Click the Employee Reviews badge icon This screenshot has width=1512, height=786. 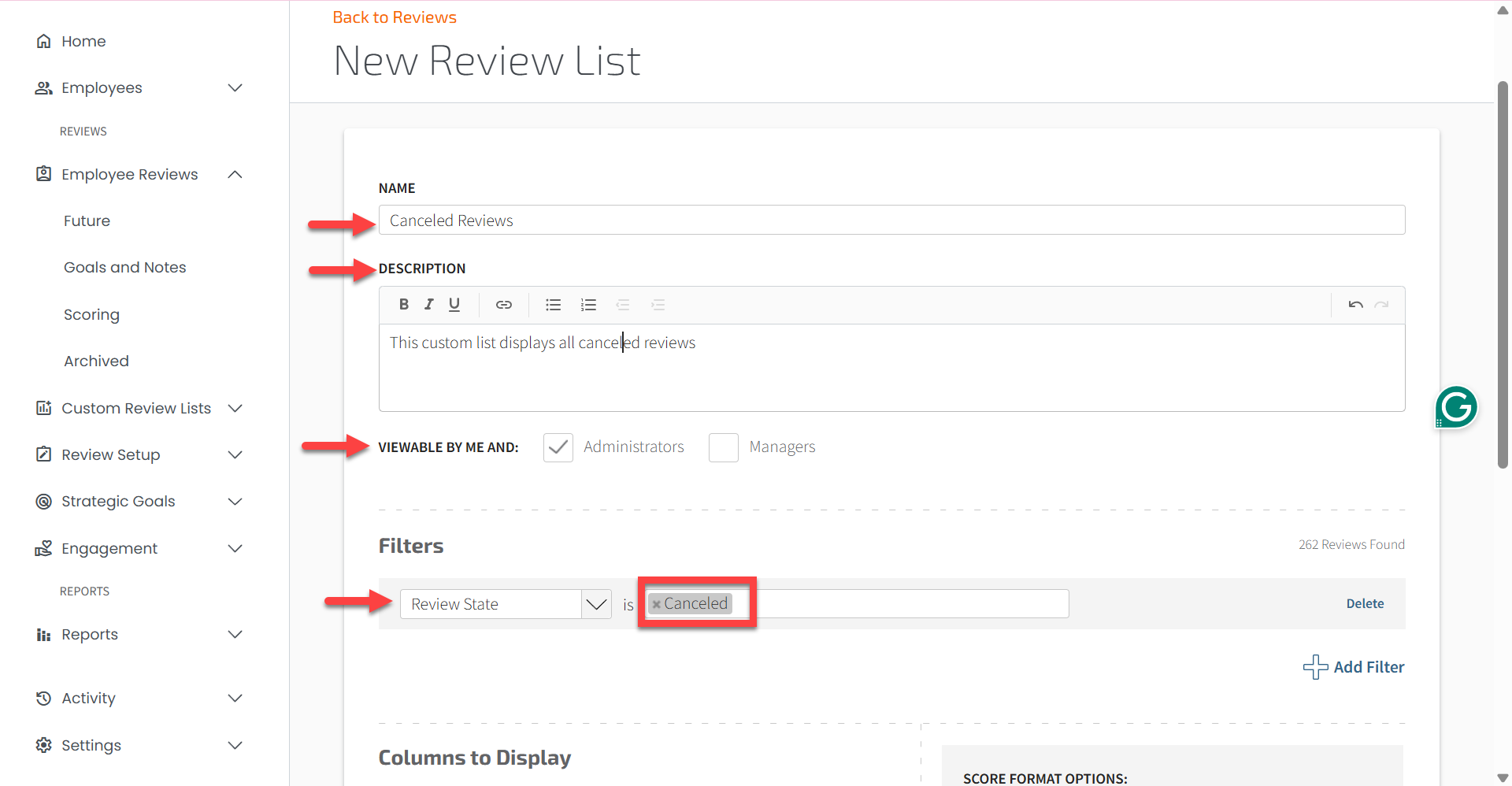(44, 174)
